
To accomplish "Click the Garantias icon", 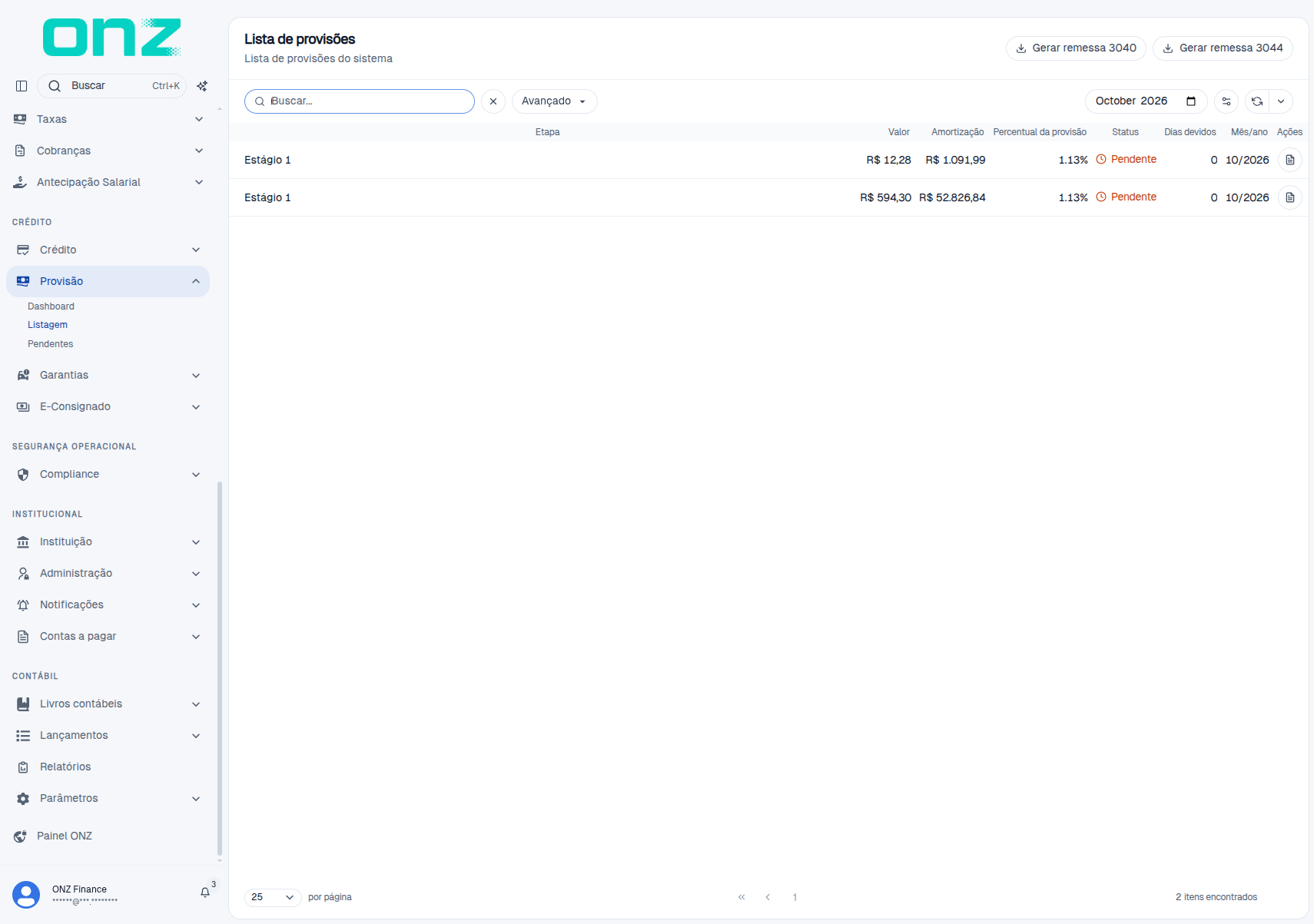I will tap(23, 376).
